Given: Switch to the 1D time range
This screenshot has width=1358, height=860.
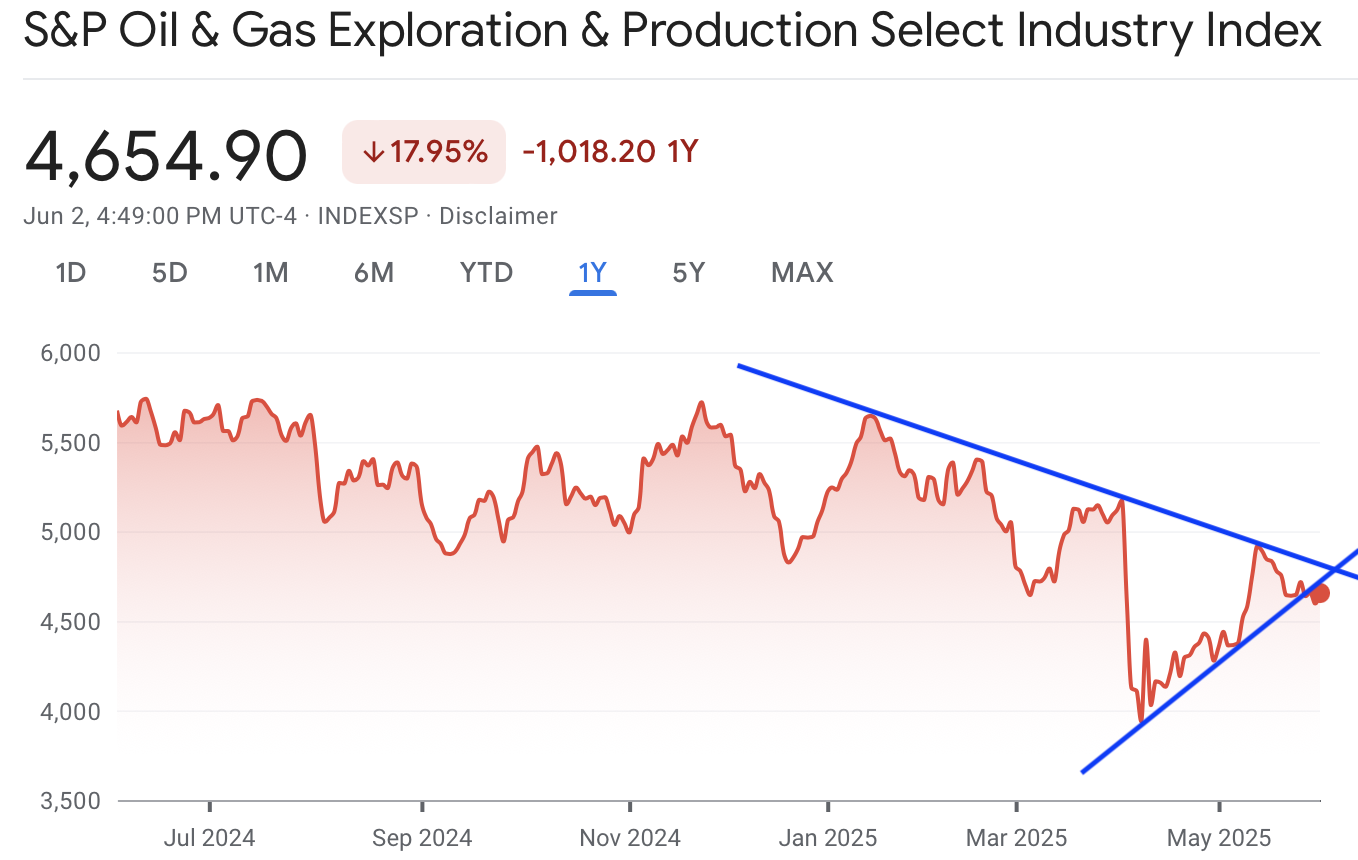Looking at the screenshot, I should point(70,272).
